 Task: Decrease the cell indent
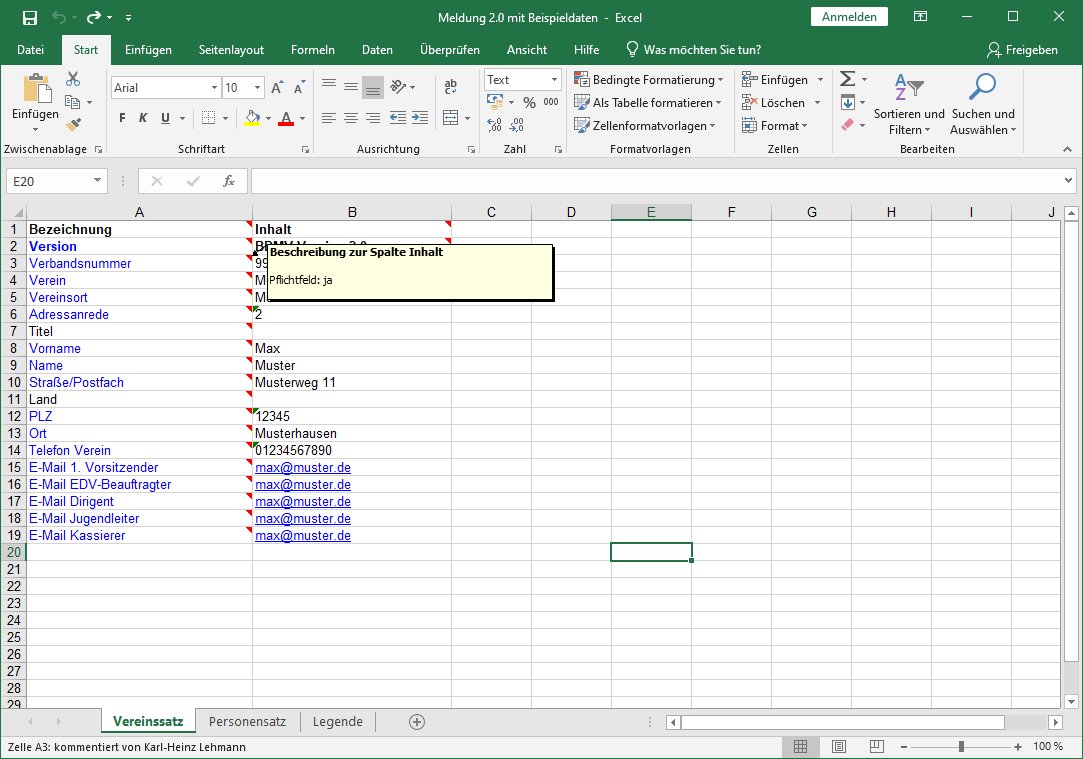tap(398, 118)
